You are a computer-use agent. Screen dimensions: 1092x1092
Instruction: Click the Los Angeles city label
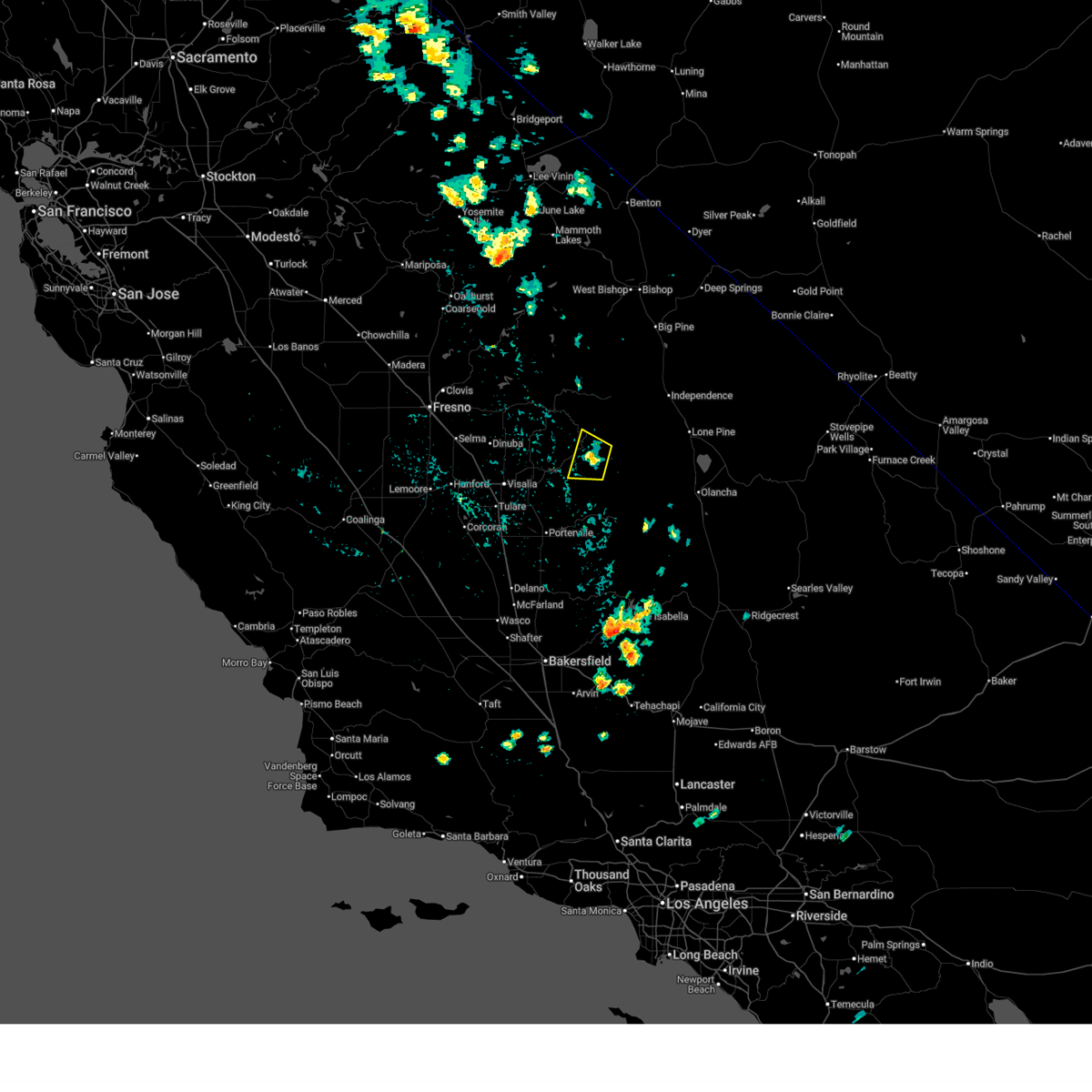pyautogui.click(x=707, y=904)
